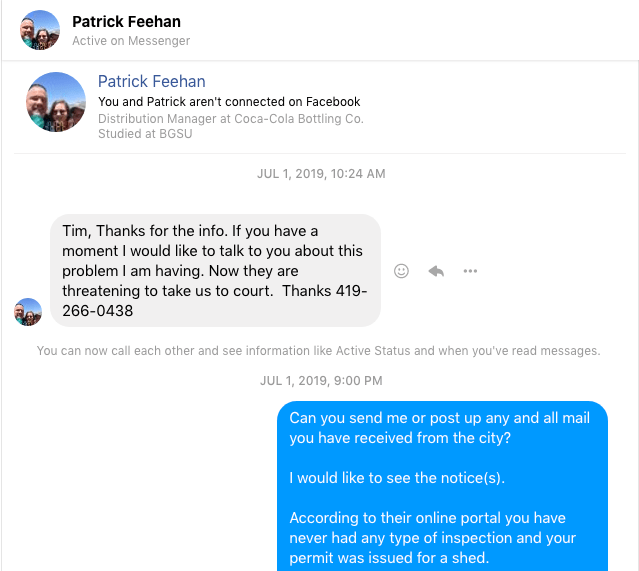
Task: Click the bold Patrick Feehan header name
Action: (126, 21)
